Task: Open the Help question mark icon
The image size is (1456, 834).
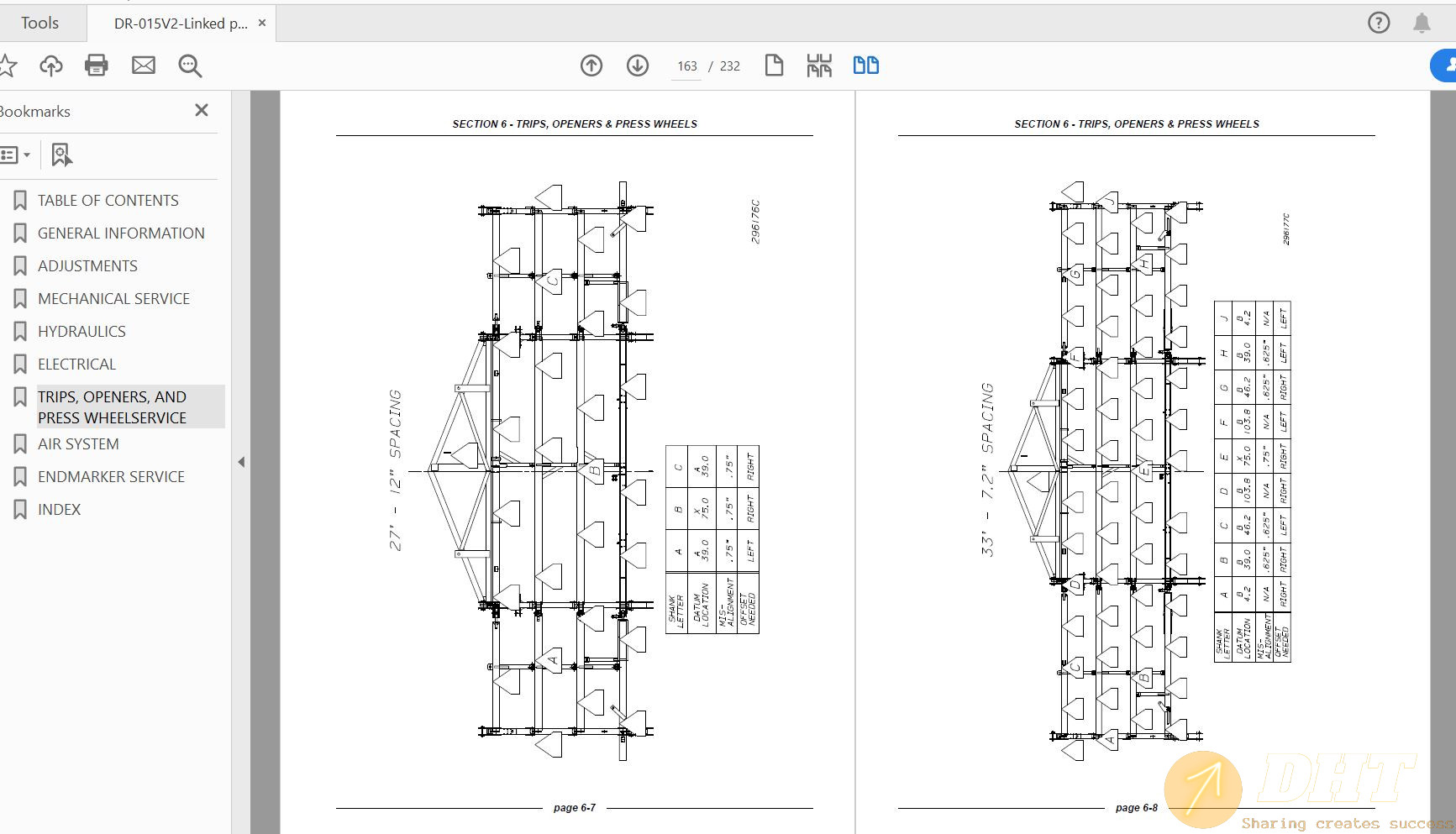Action: click(x=1379, y=23)
